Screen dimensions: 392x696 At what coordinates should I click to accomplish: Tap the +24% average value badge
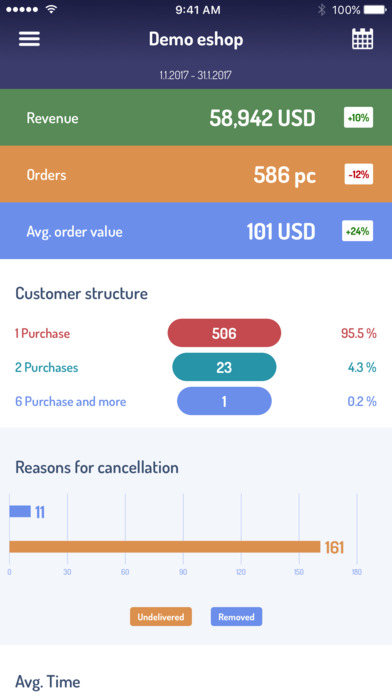click(357, 231)
